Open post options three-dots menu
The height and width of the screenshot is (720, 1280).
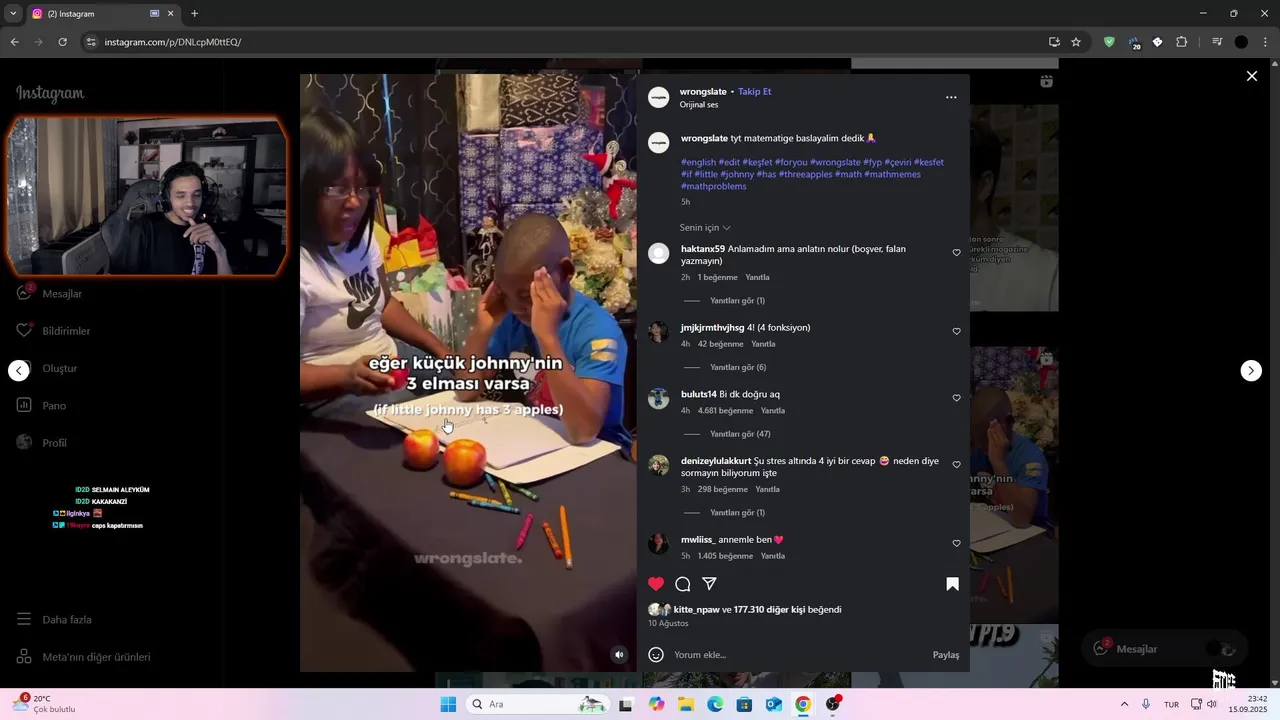(x=951, y=97)
